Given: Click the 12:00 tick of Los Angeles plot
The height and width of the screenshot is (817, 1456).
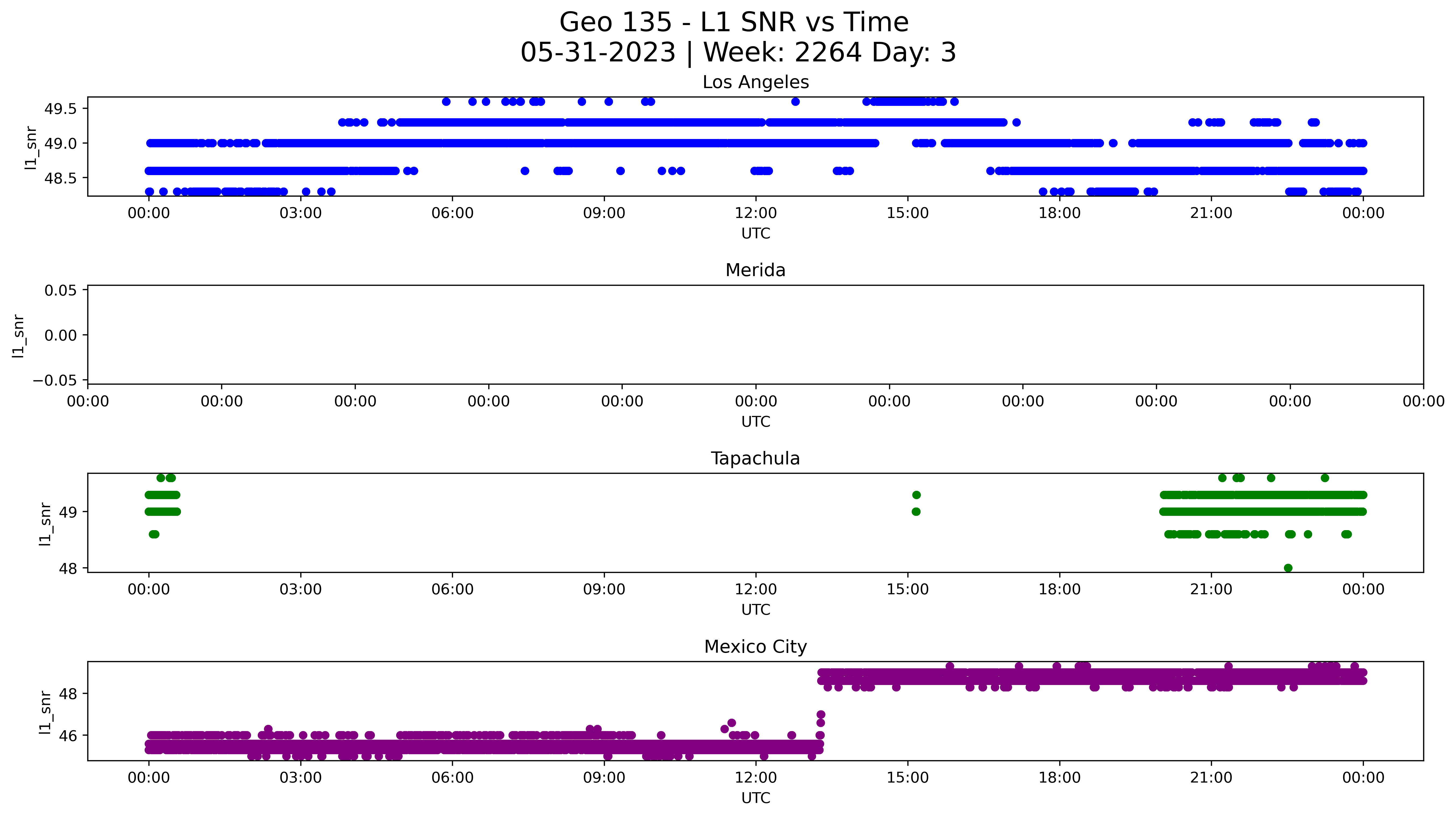Looking at the screenshot, I should point(756,213).
